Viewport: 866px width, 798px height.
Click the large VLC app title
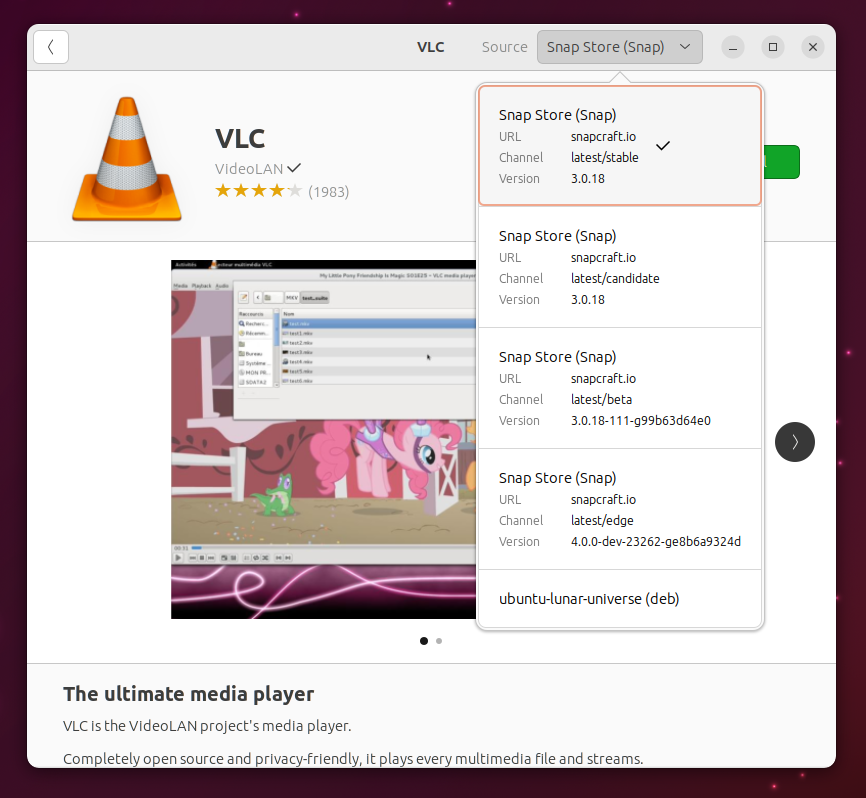click(x=240, y=139)
